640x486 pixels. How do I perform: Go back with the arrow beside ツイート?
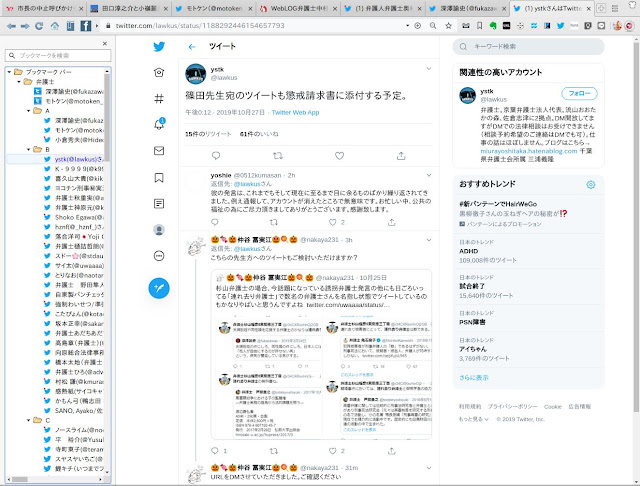pos(192,47)
